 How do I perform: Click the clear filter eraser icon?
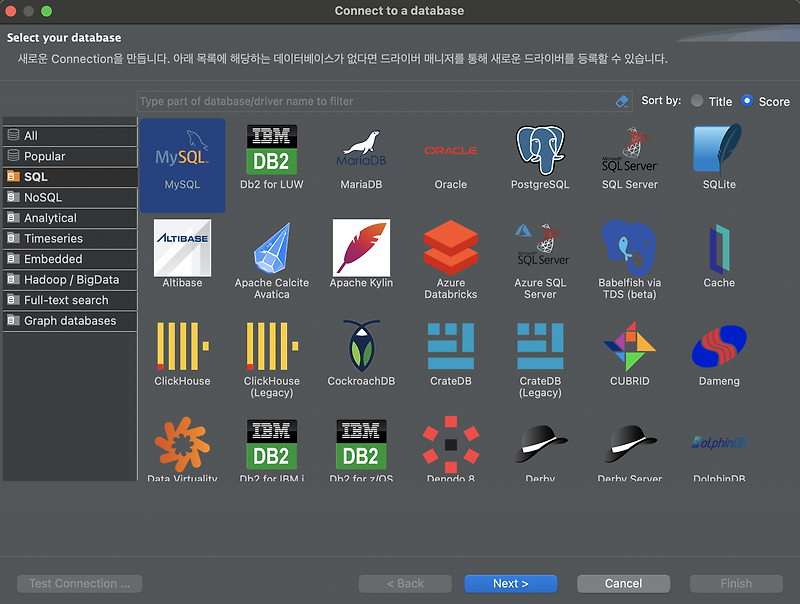tap(622, 102)
